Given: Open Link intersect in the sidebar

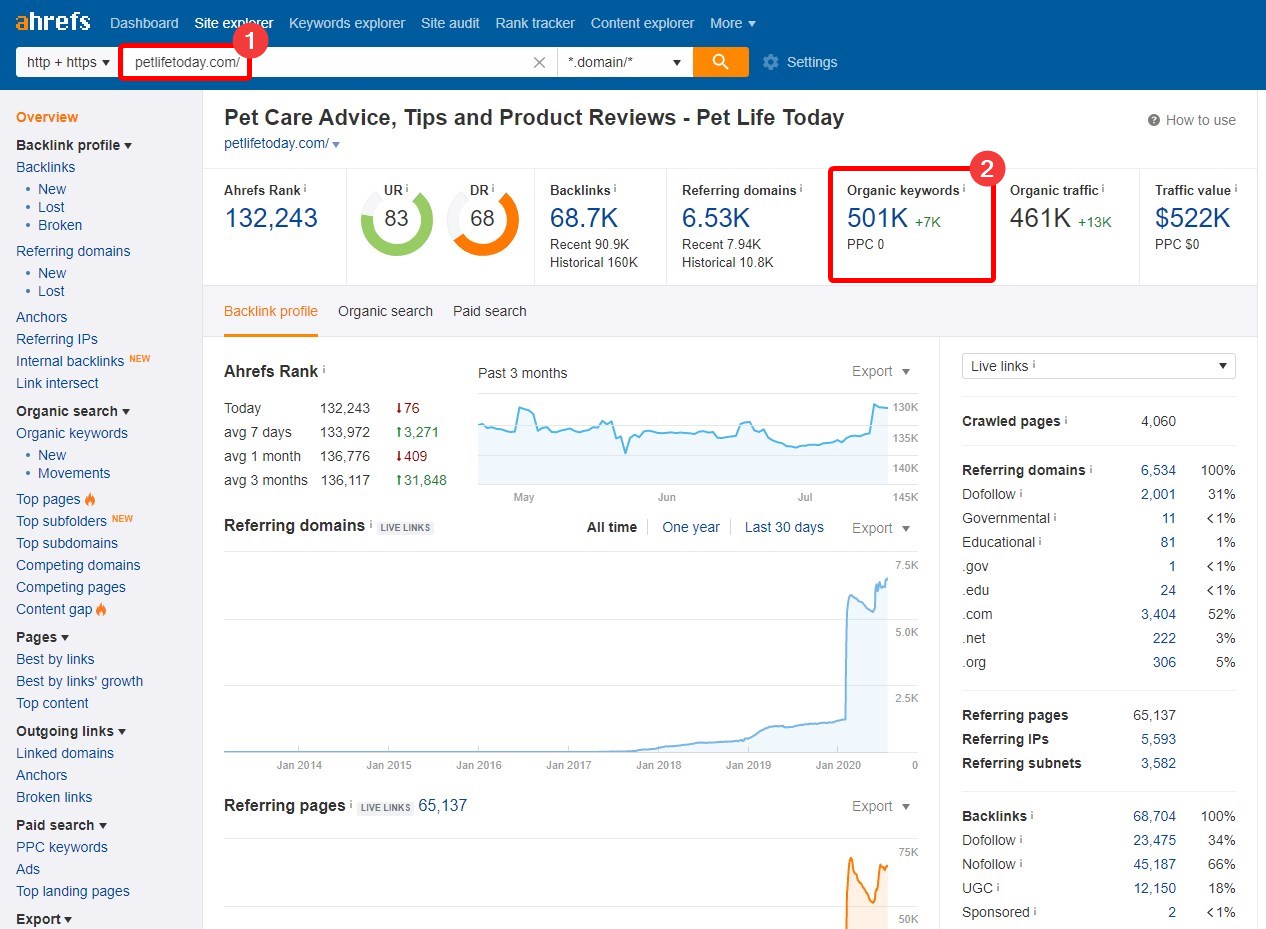Looking at the screenshot, I should 57,383.
